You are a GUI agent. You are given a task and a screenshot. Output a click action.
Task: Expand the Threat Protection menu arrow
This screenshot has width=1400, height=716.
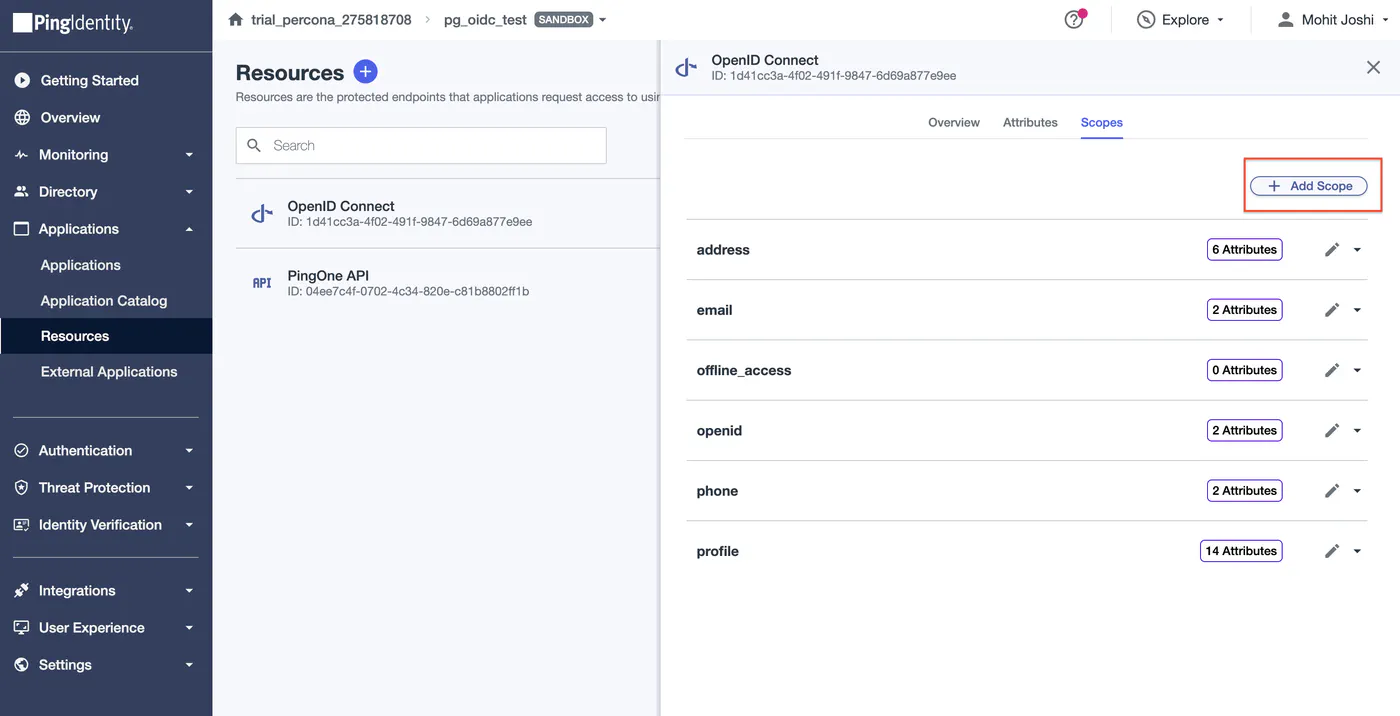[x=189, y=488]
